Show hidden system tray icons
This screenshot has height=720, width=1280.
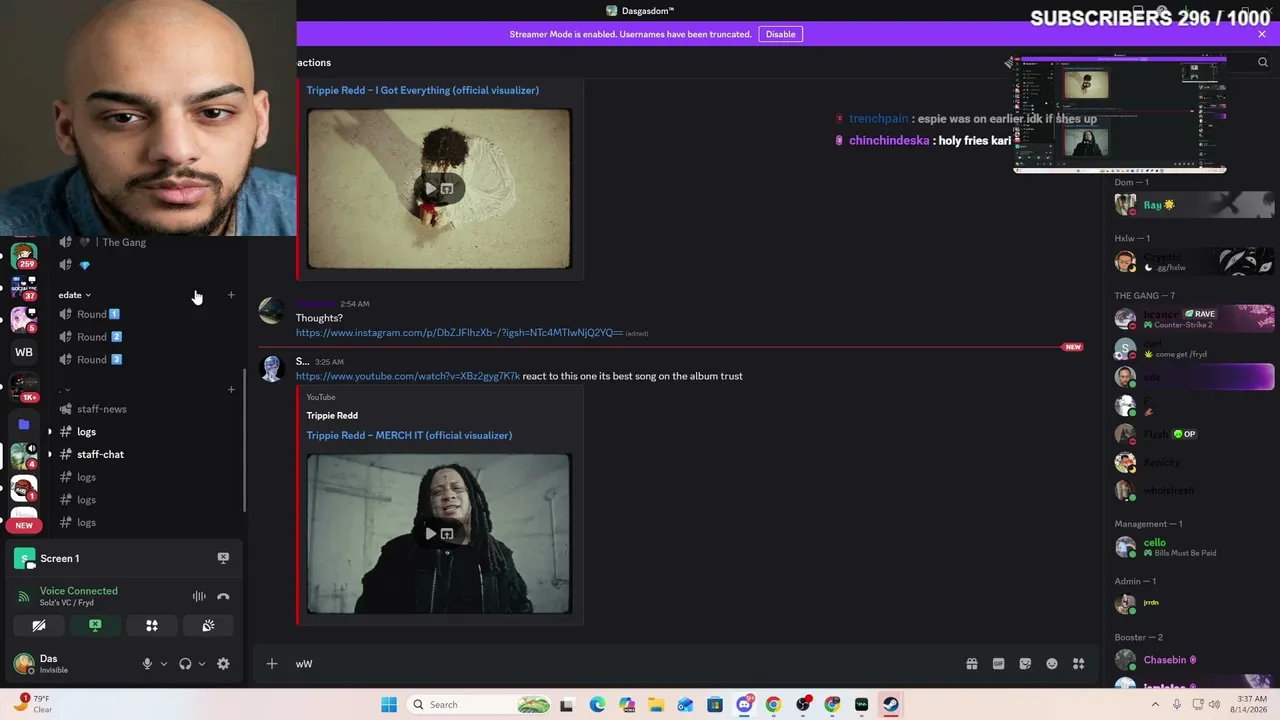pyautogui.click(x=1157, y=704)
